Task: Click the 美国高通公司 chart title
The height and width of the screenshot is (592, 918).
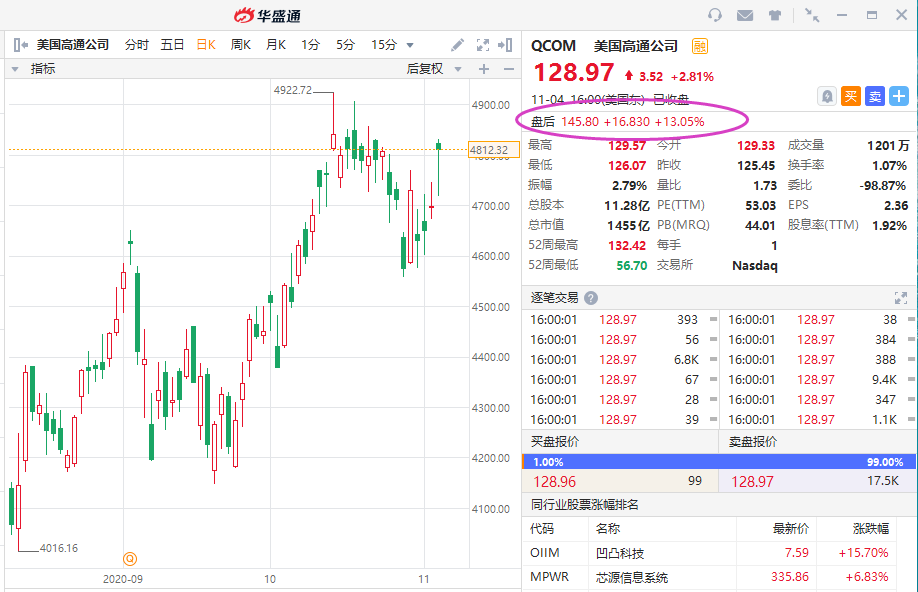Action: 73,45
